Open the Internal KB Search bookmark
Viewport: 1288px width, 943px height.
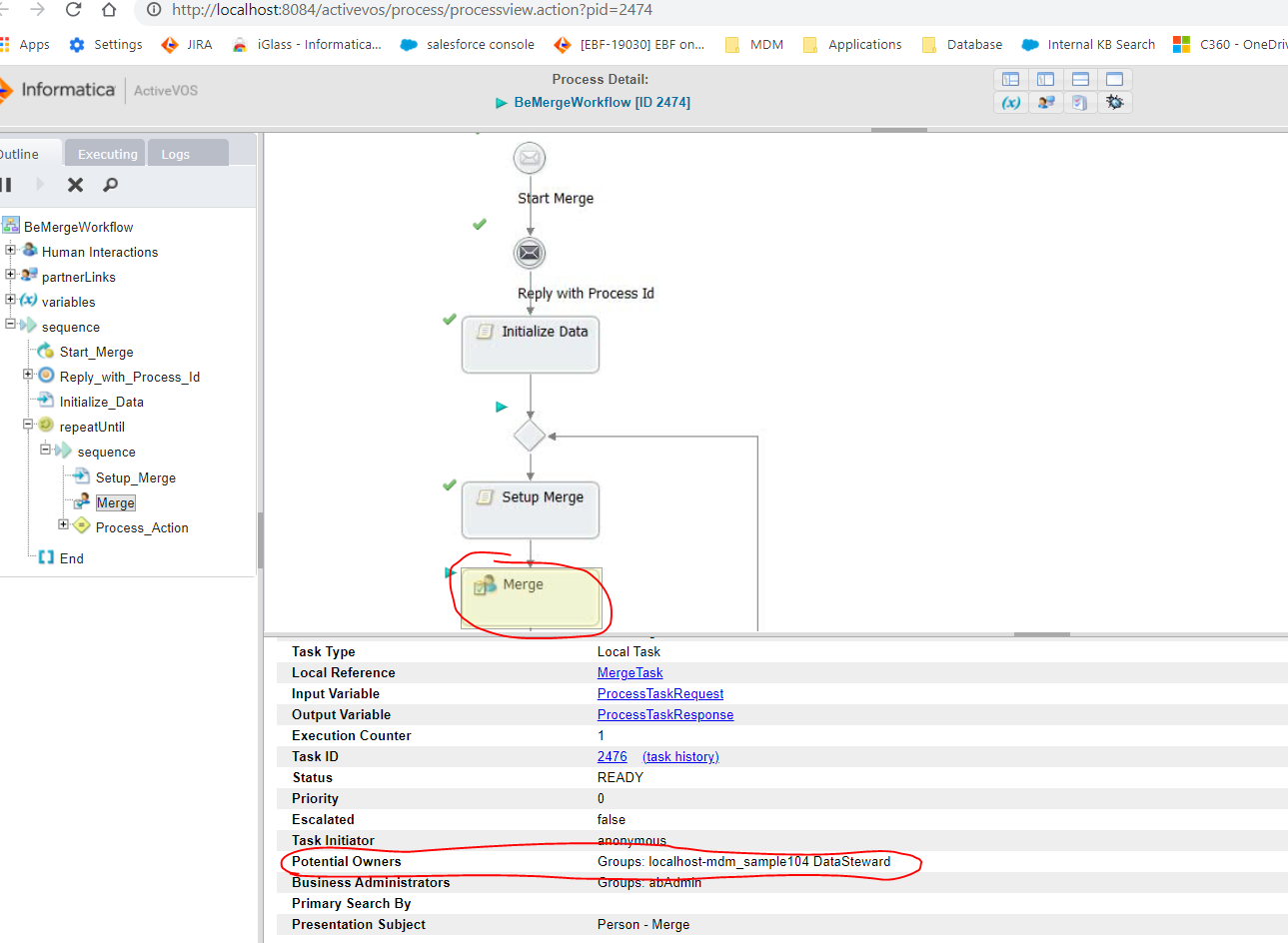pyautogui.click(x=1088, y=45)
